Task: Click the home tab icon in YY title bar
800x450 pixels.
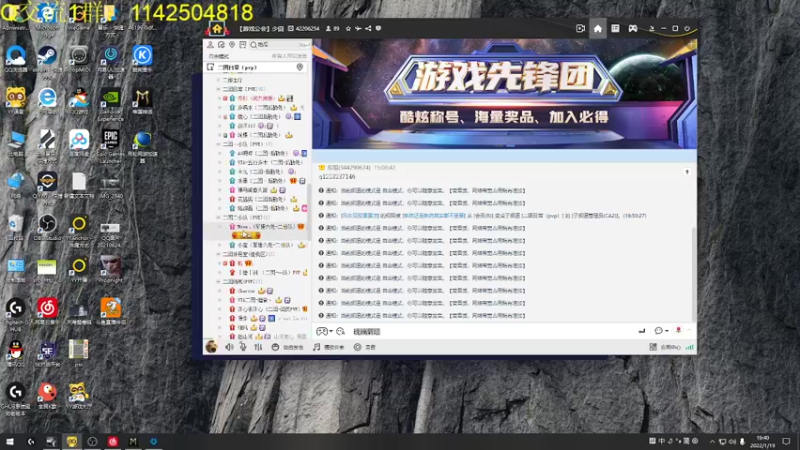Action: 597,29
